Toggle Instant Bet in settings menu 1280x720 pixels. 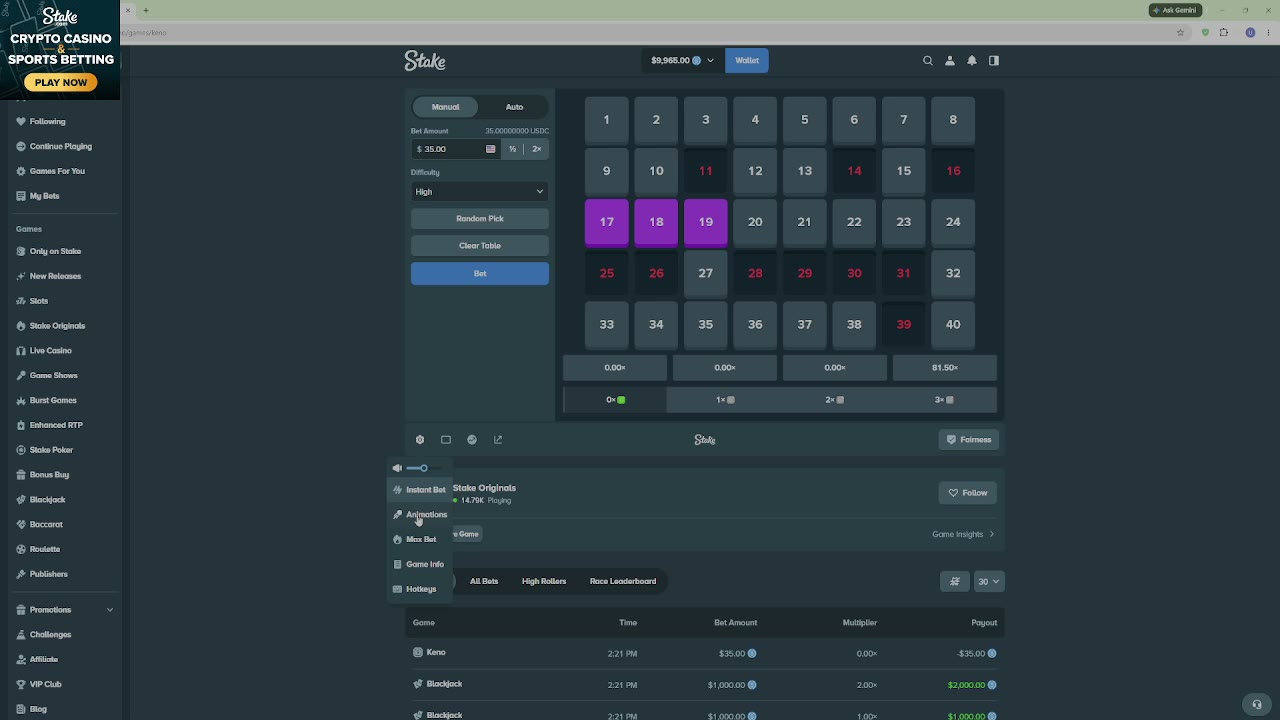pos(419,490)
